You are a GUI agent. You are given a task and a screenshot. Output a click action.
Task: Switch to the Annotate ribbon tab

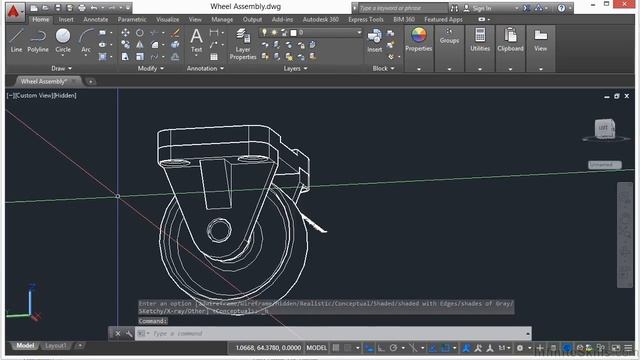click(x=96, y=19)
